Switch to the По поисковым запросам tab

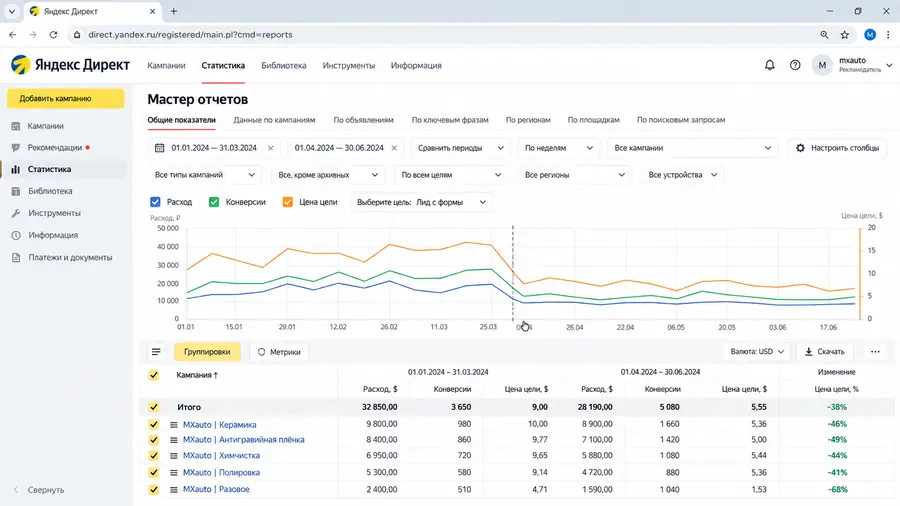(681, 120)
